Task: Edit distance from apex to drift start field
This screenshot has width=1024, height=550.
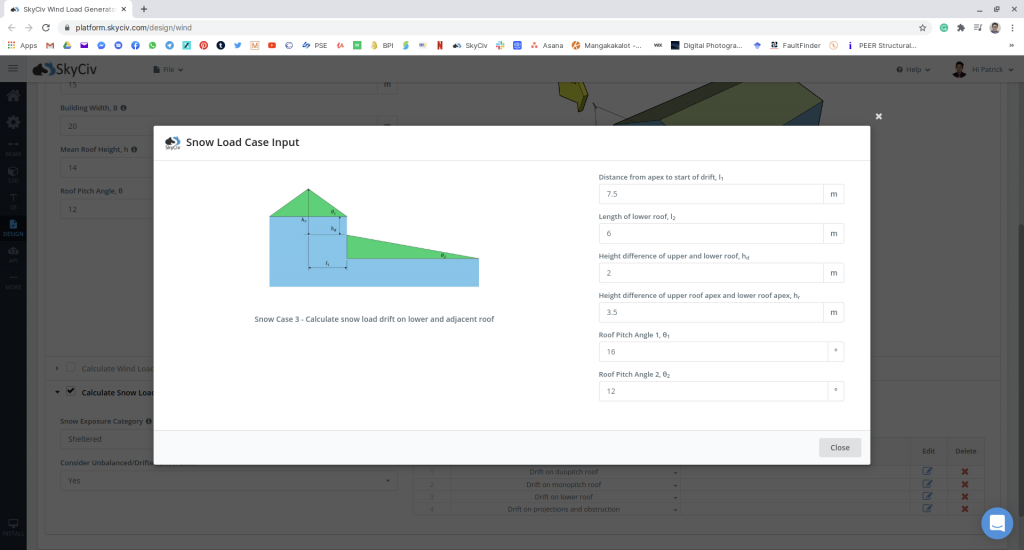Action: (711, 194)
